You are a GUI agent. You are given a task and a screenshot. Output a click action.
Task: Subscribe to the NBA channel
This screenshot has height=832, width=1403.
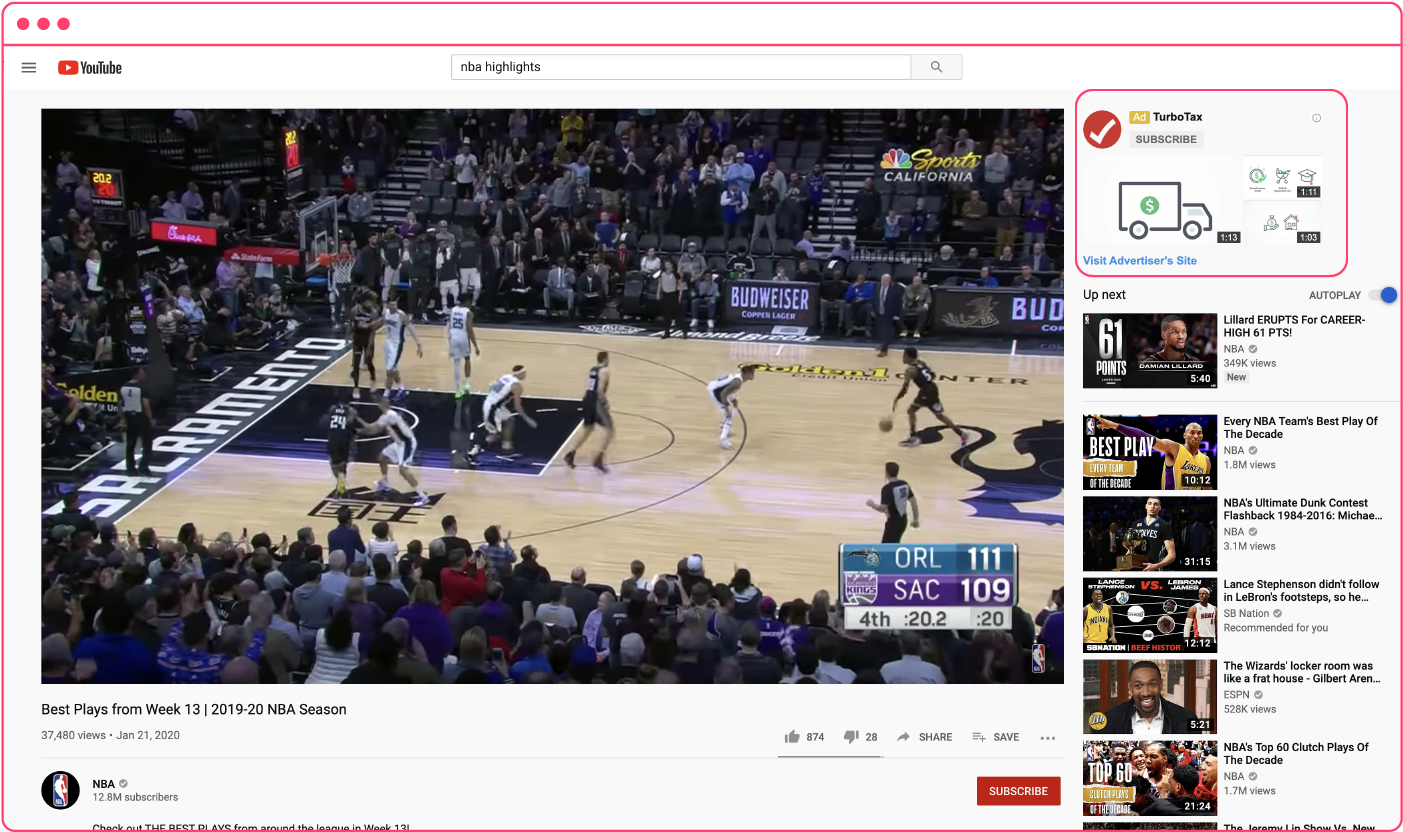pos(1018,791)
